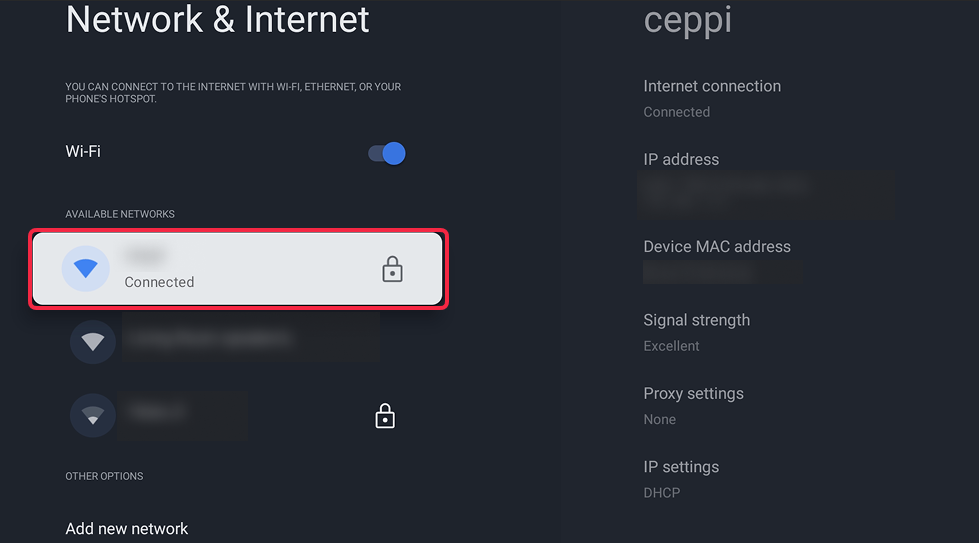Click the weak-signal Wi-Fi icon

tap(93, 415)
